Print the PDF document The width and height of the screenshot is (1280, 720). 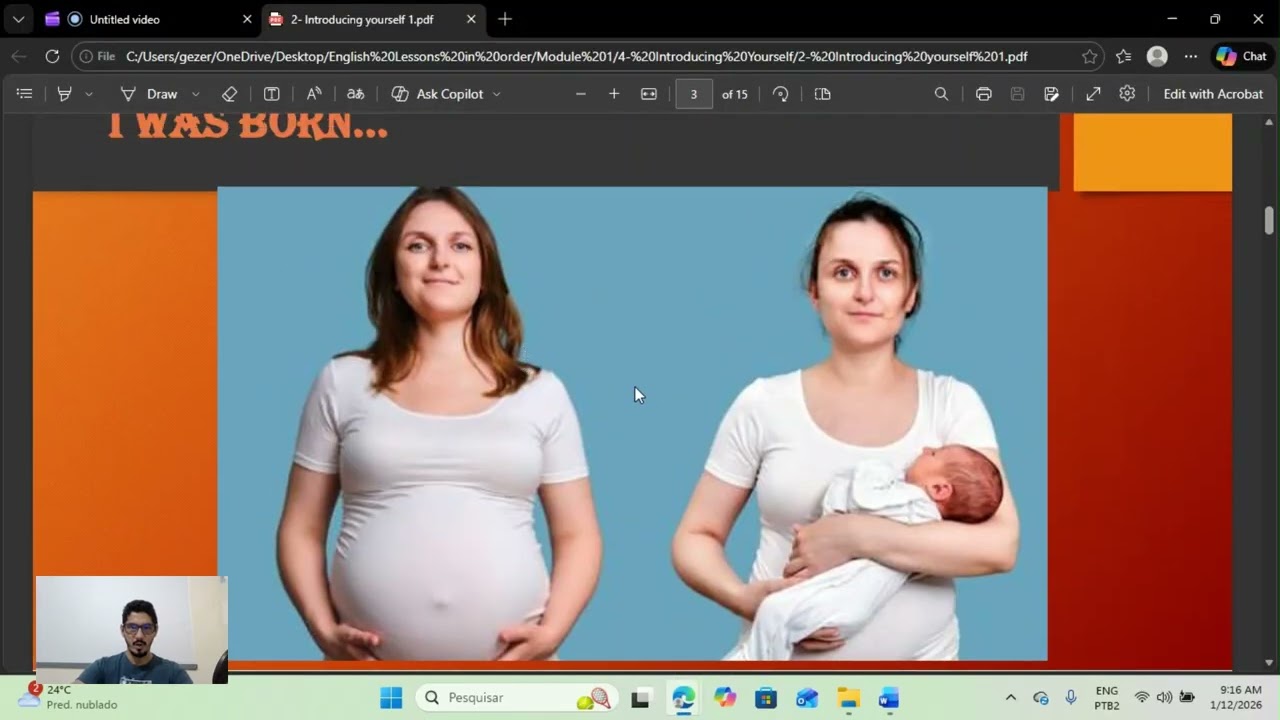coord(984,94)
